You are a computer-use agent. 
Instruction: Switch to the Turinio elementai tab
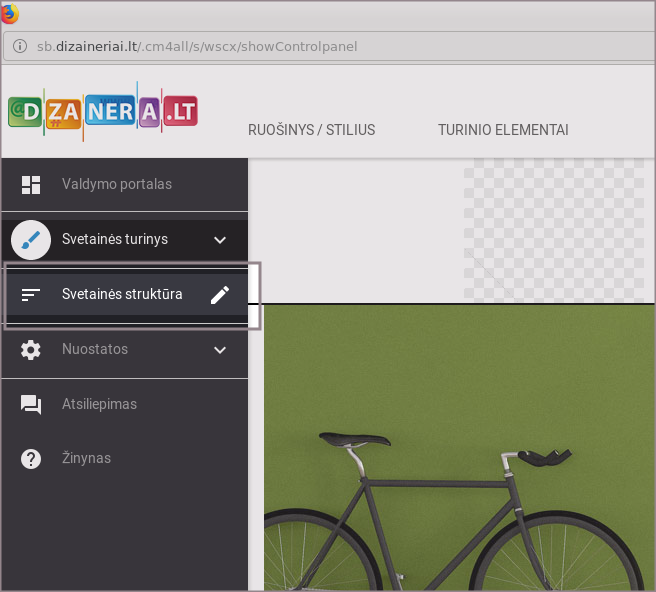503,130
